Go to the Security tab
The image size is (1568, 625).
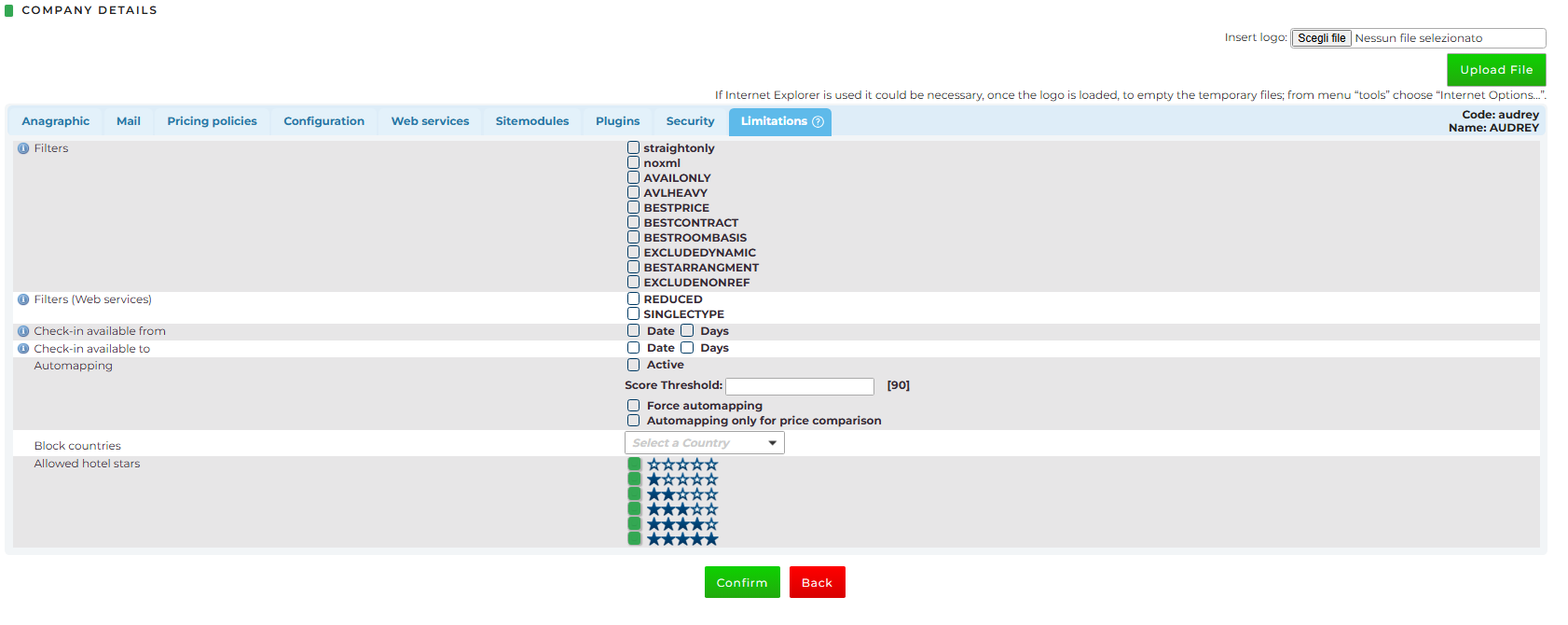(x=691, y=121)
